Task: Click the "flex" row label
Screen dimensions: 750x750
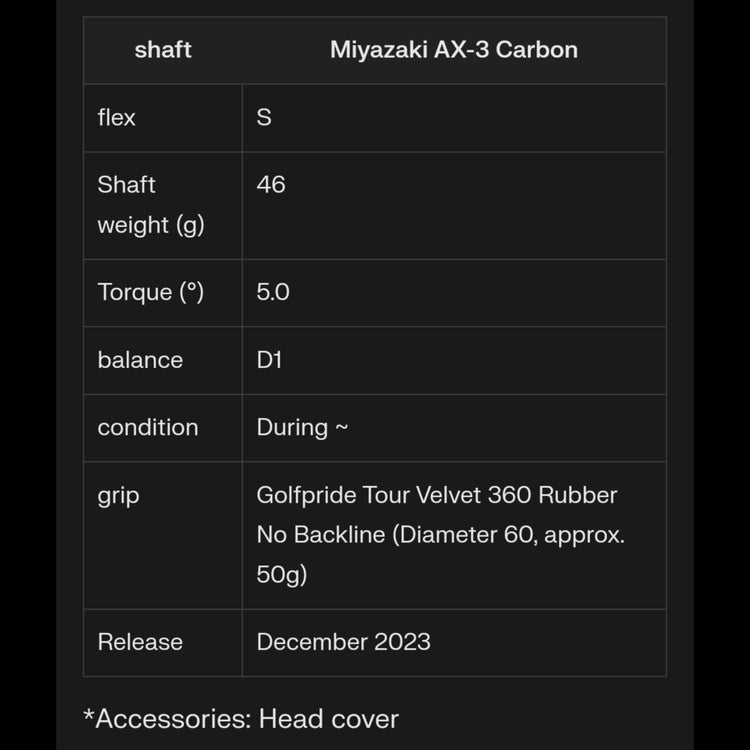Action: [x=117, y=118]
